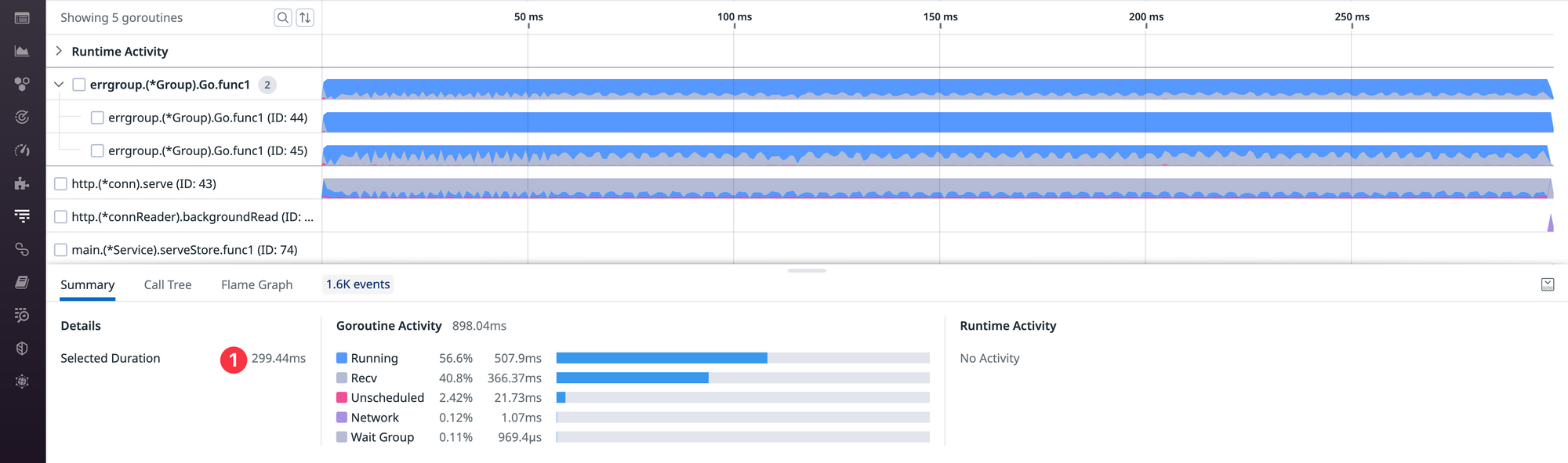Click the 898.04ms goroutine activity total
This screenshot has width=1568, height=463.
(479, 325)
